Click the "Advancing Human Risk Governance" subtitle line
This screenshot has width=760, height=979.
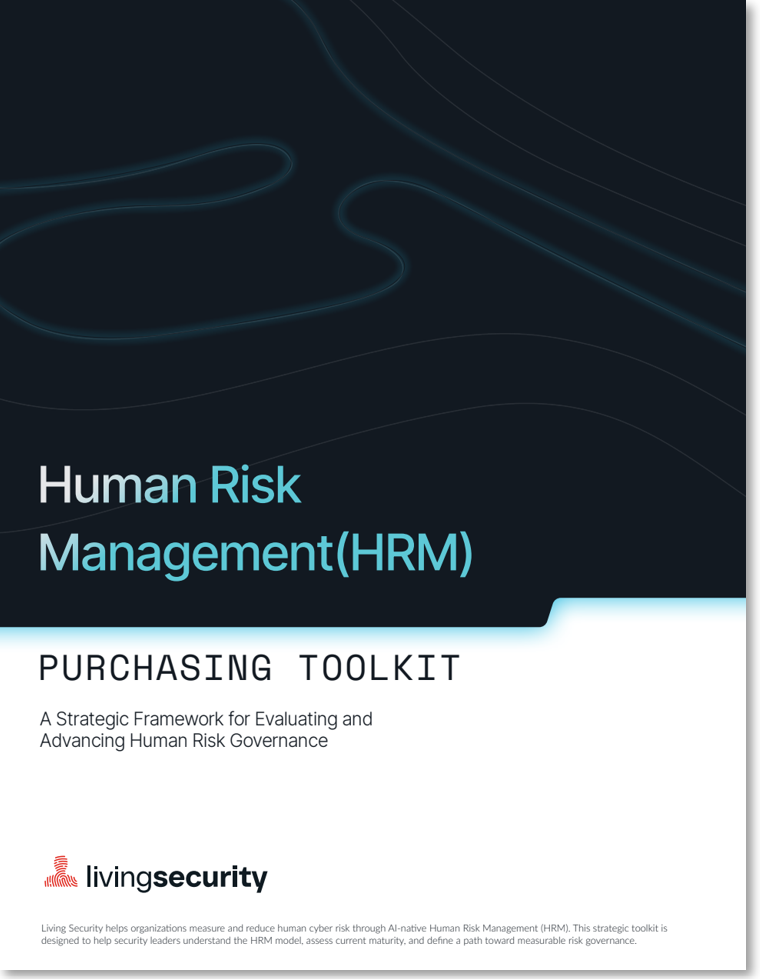(x=183, y=741)
